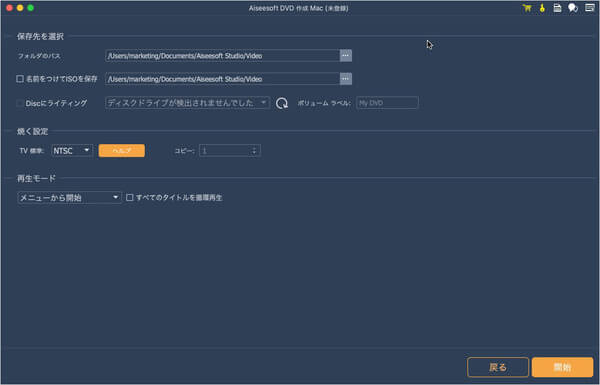Browse for folder path location
600x385 pixels.
(x=346, y=56)
